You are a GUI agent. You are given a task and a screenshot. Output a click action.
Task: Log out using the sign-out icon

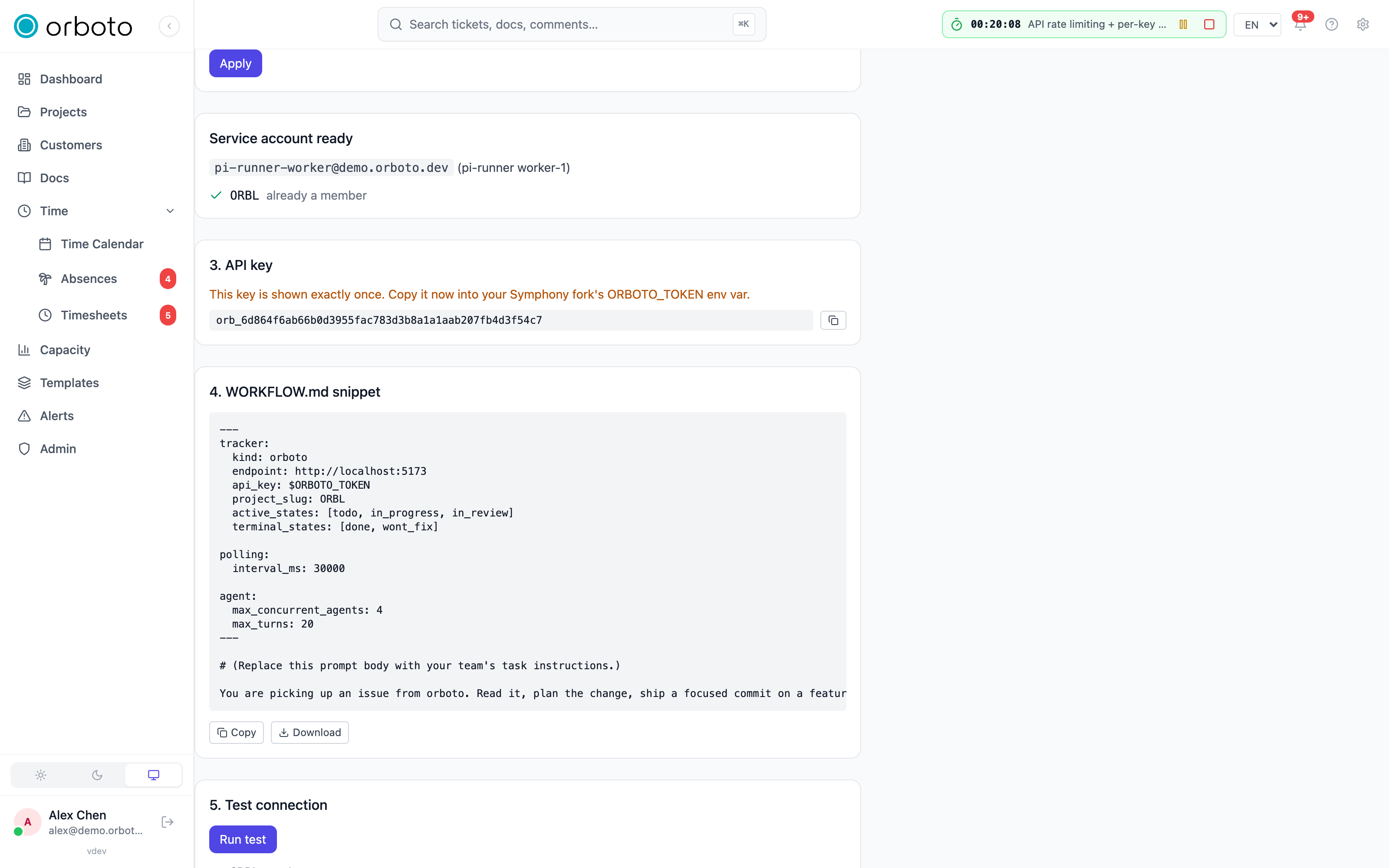coord(168,822)
